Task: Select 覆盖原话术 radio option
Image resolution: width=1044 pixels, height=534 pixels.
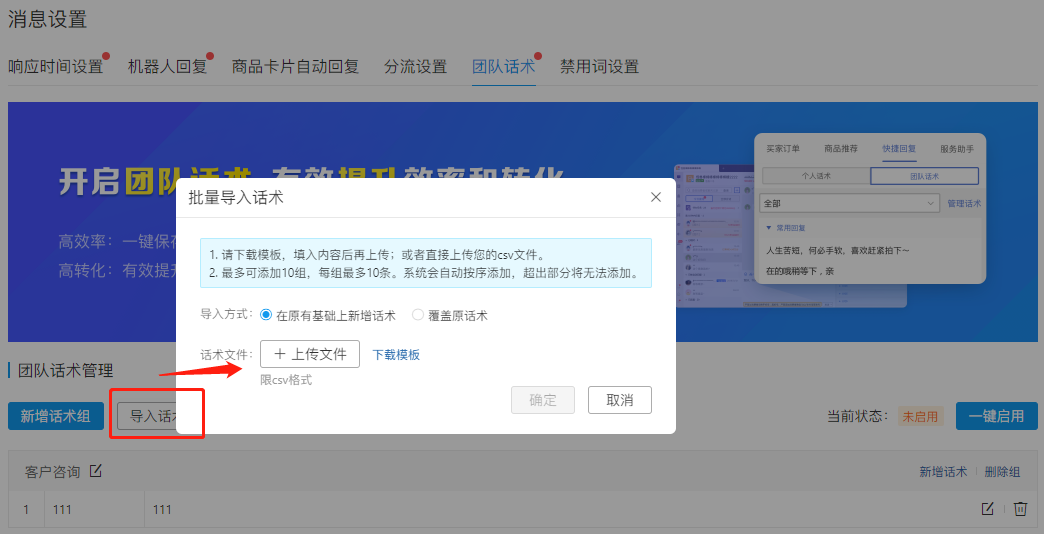Action: [x=418, y=315]
